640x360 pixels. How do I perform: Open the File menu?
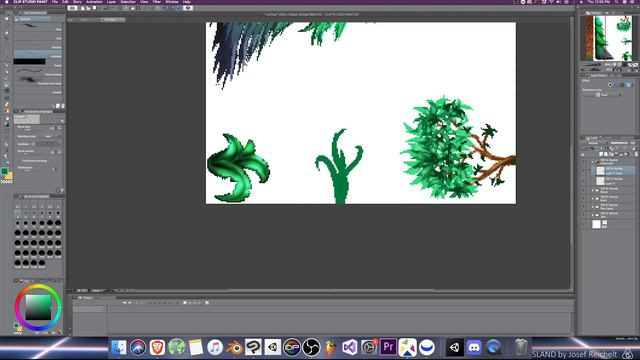tap(55, 2)
